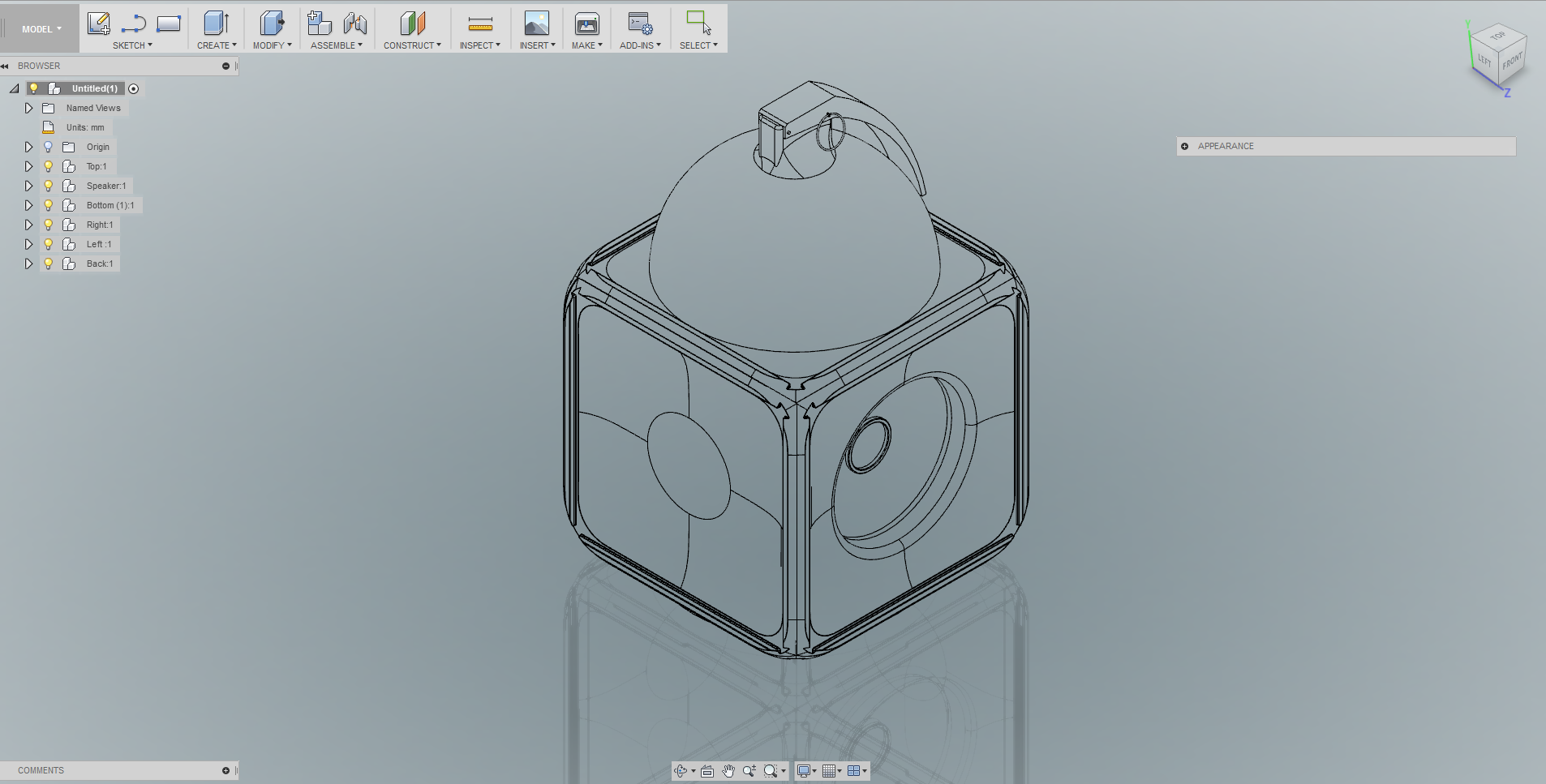Select the Rectangle sketch tool icon
This screenshot has width=1546, height=784.
[169, 24]
